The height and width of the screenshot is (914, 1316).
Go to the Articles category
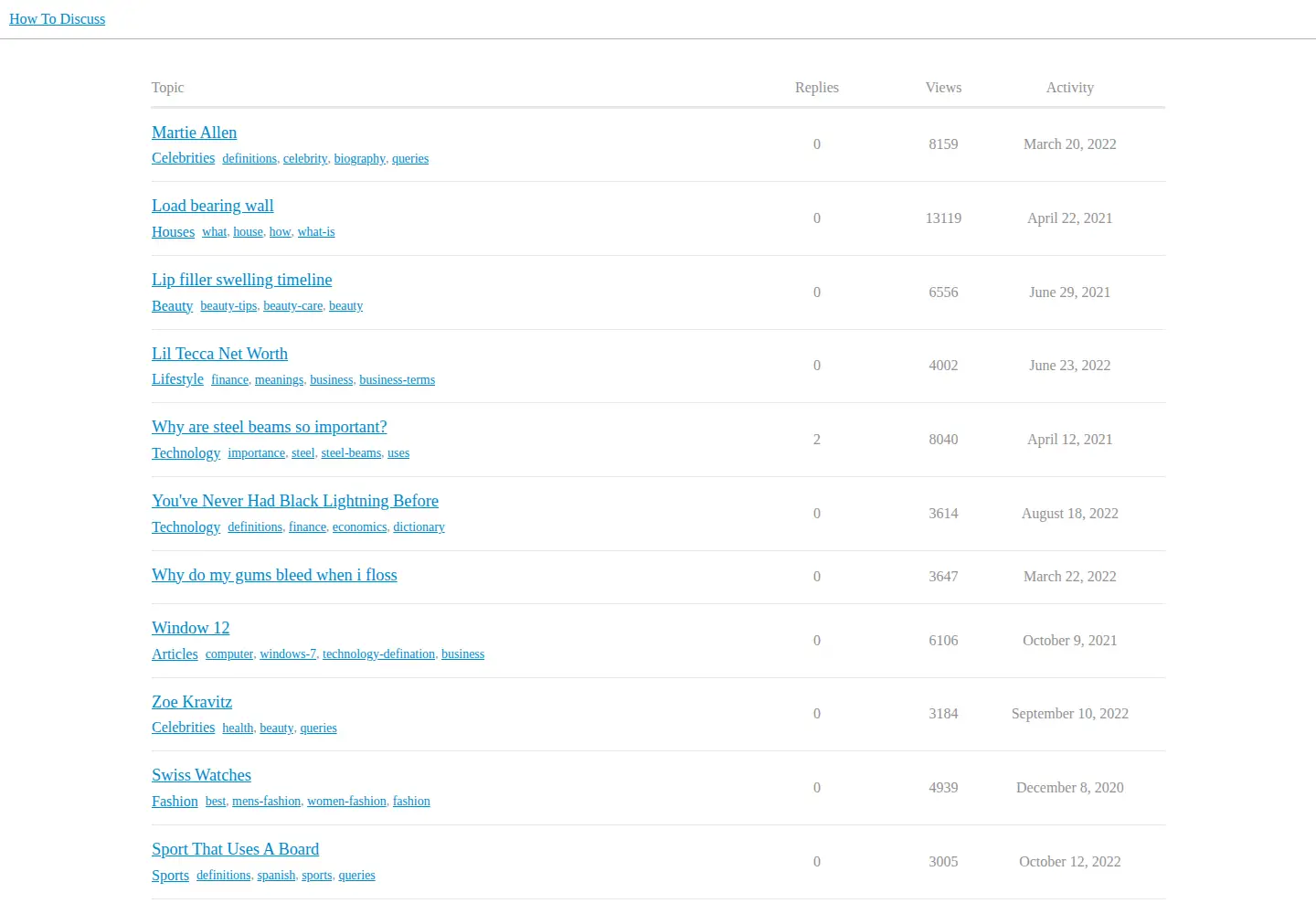coord(175,654)
